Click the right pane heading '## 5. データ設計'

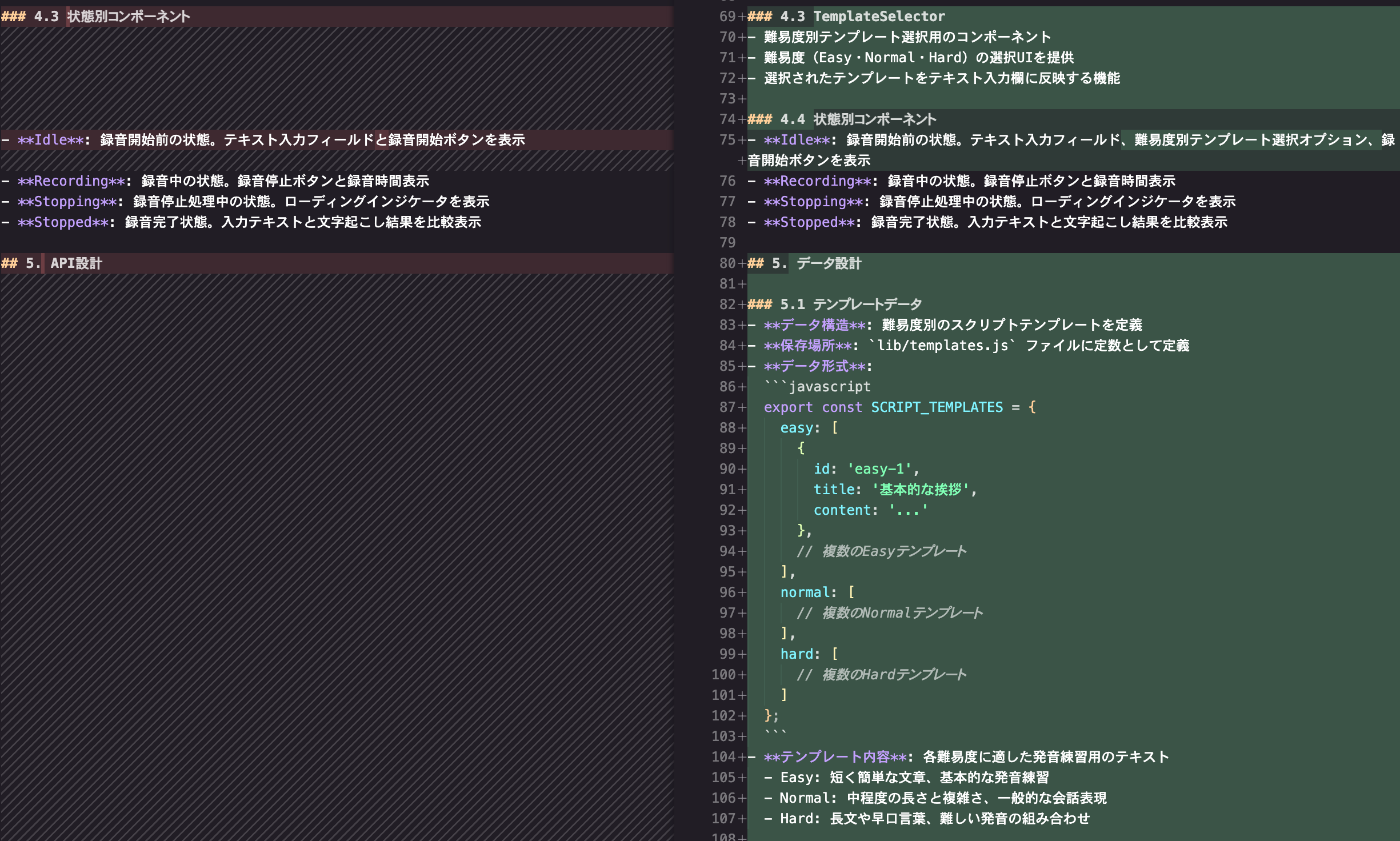tap(804, 264)
